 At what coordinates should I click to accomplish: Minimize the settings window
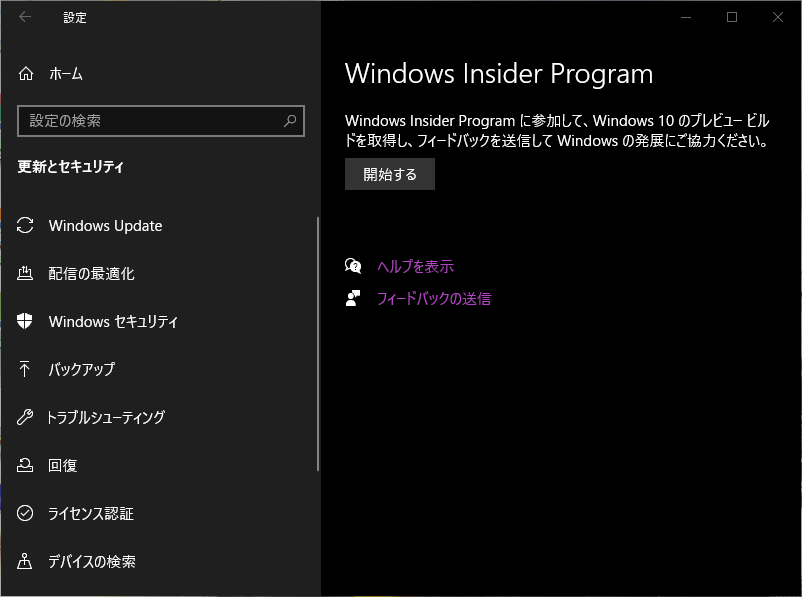tap(686, 17)
